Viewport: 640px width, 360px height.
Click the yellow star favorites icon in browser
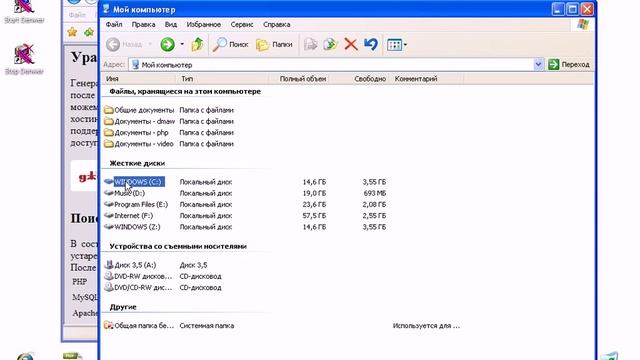pos(72,32)
